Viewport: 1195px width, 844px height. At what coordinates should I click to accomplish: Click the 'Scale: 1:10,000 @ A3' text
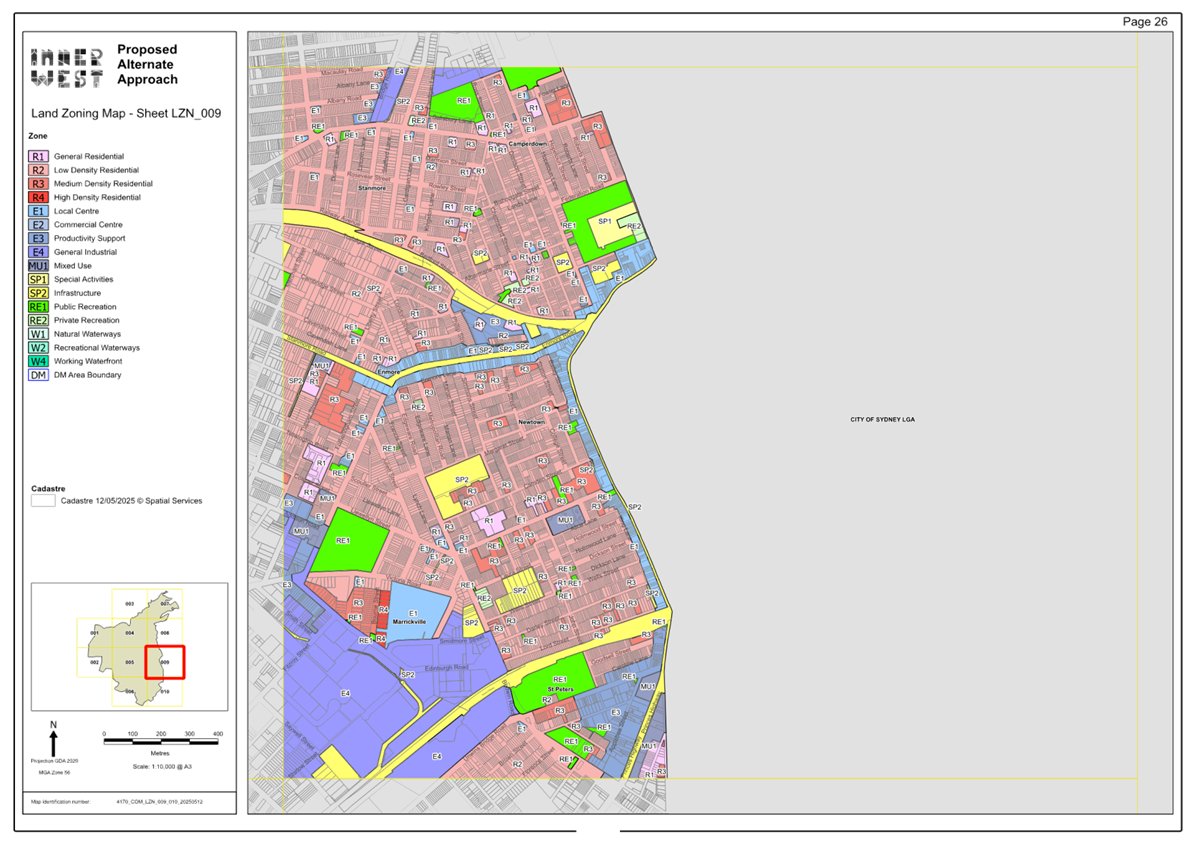[x=162, y=766]
